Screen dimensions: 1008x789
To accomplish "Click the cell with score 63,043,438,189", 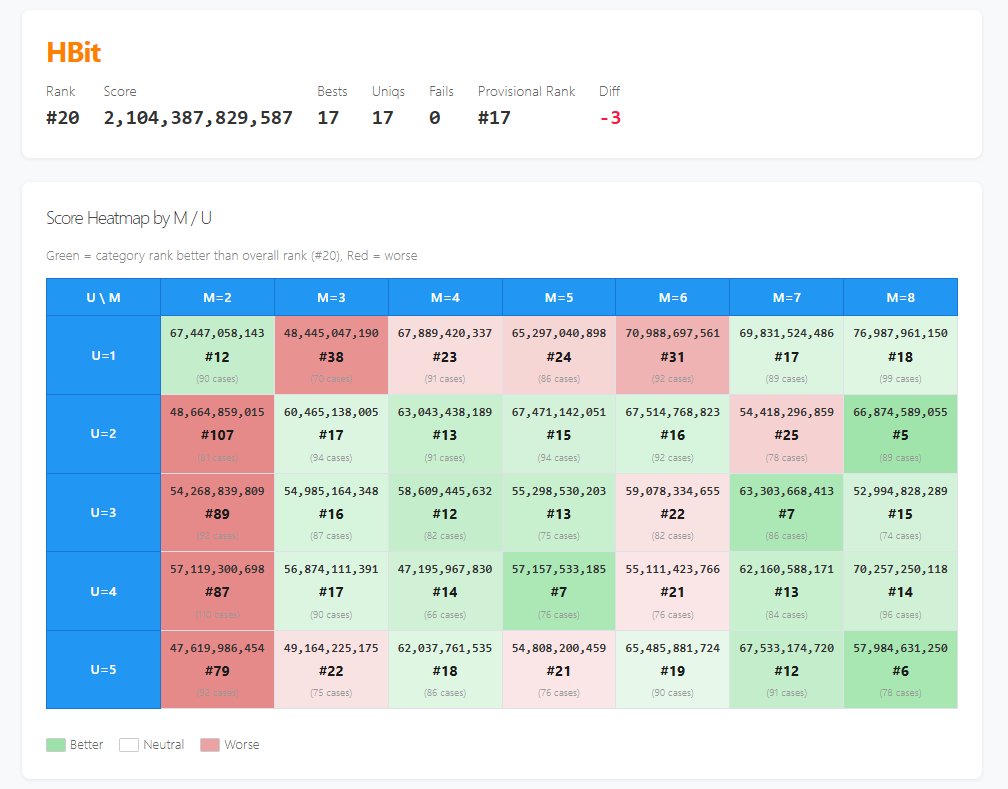I will click(445, 434).
